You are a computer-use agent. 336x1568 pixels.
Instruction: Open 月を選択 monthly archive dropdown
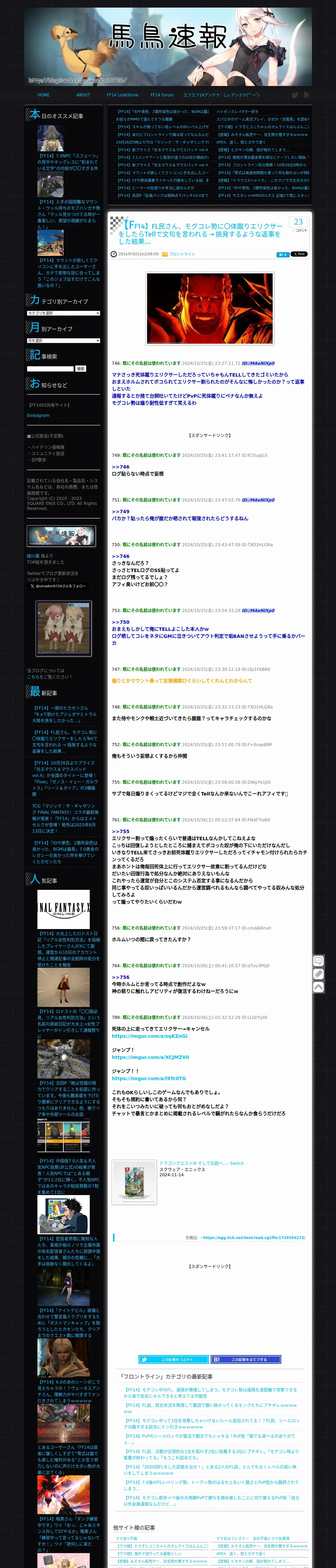pos(63,340)
